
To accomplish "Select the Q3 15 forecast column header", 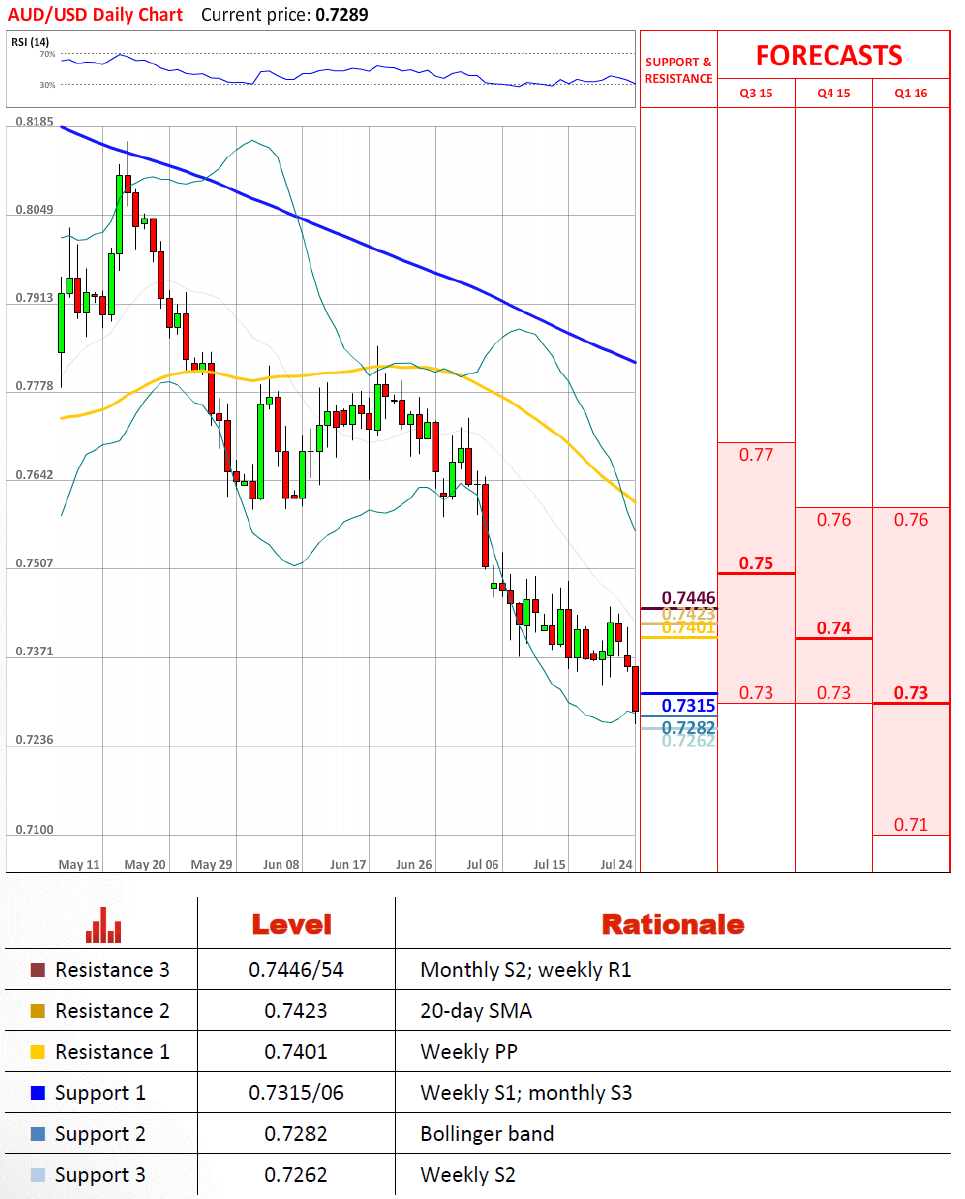I will click(755, 93).
